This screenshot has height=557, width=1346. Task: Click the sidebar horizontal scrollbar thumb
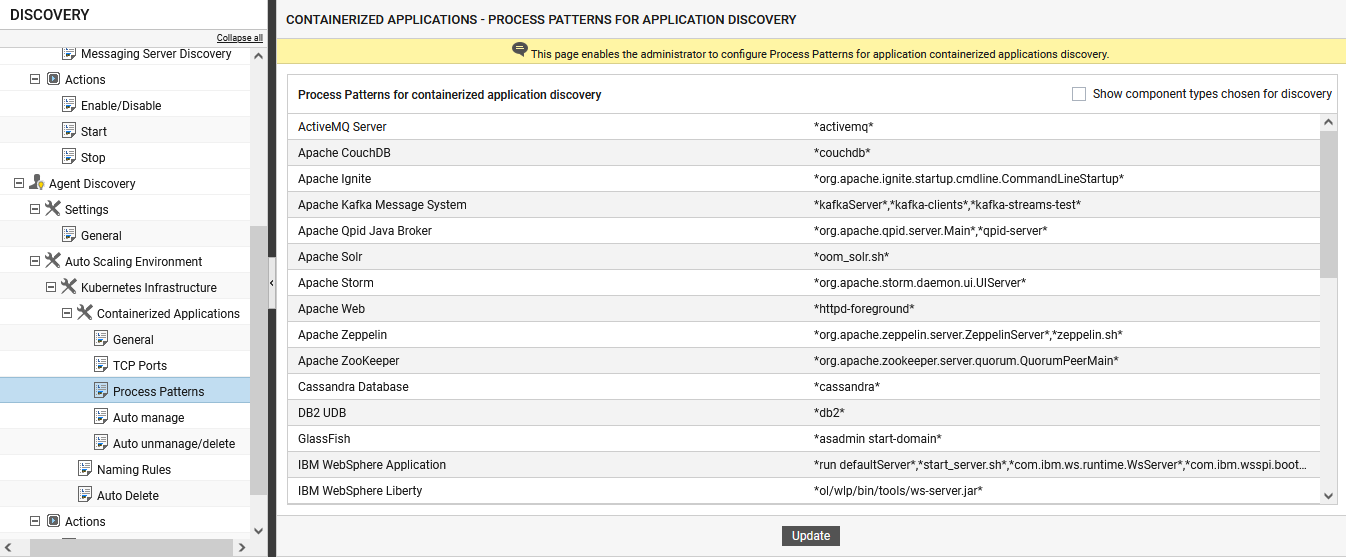coord(130,547)
